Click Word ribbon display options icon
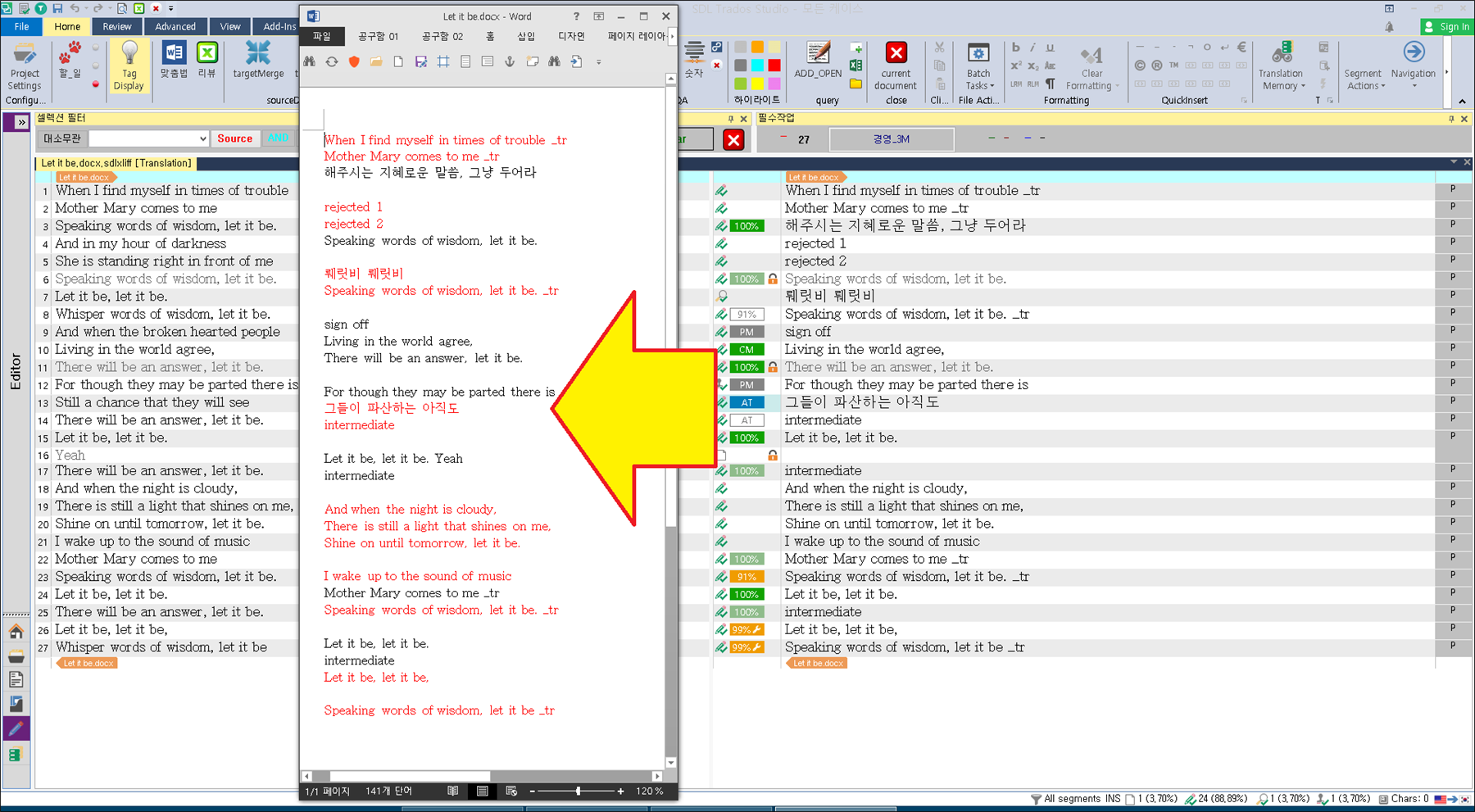 (x=599, y=16)
